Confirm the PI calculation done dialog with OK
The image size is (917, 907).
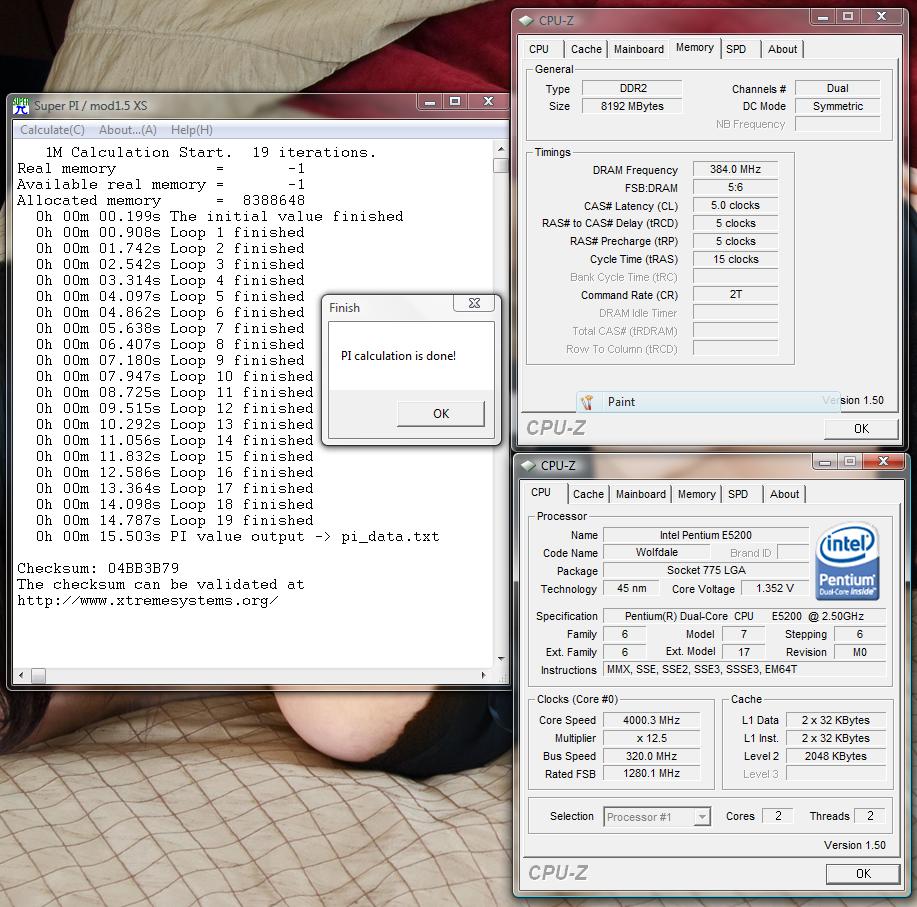coord(441,413)
